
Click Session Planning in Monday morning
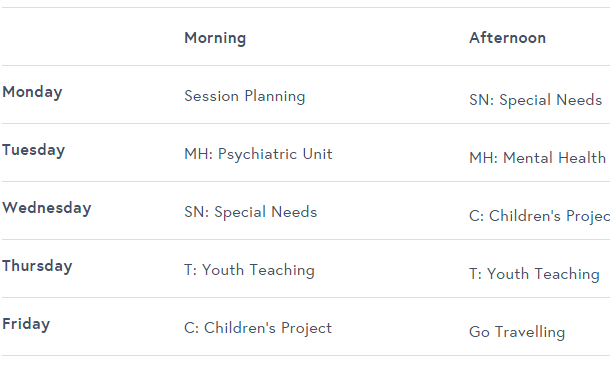pos(245,96)
